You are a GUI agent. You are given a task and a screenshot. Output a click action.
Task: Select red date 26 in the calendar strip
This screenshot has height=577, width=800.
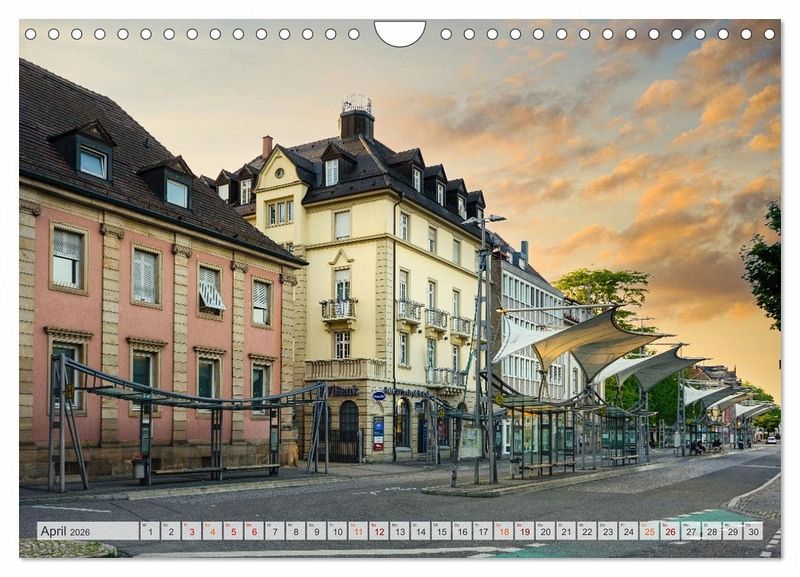click(670, 531)
